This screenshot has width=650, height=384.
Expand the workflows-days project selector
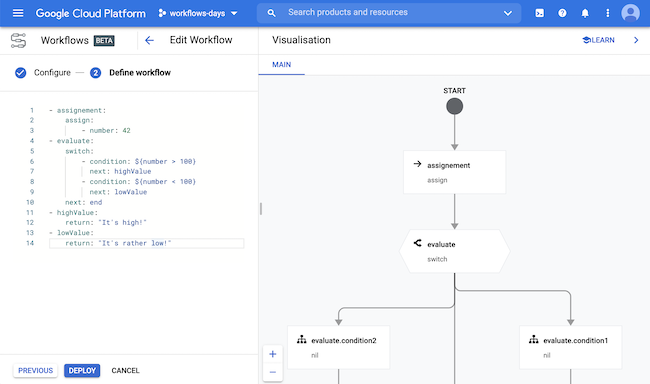pos(198,13)
